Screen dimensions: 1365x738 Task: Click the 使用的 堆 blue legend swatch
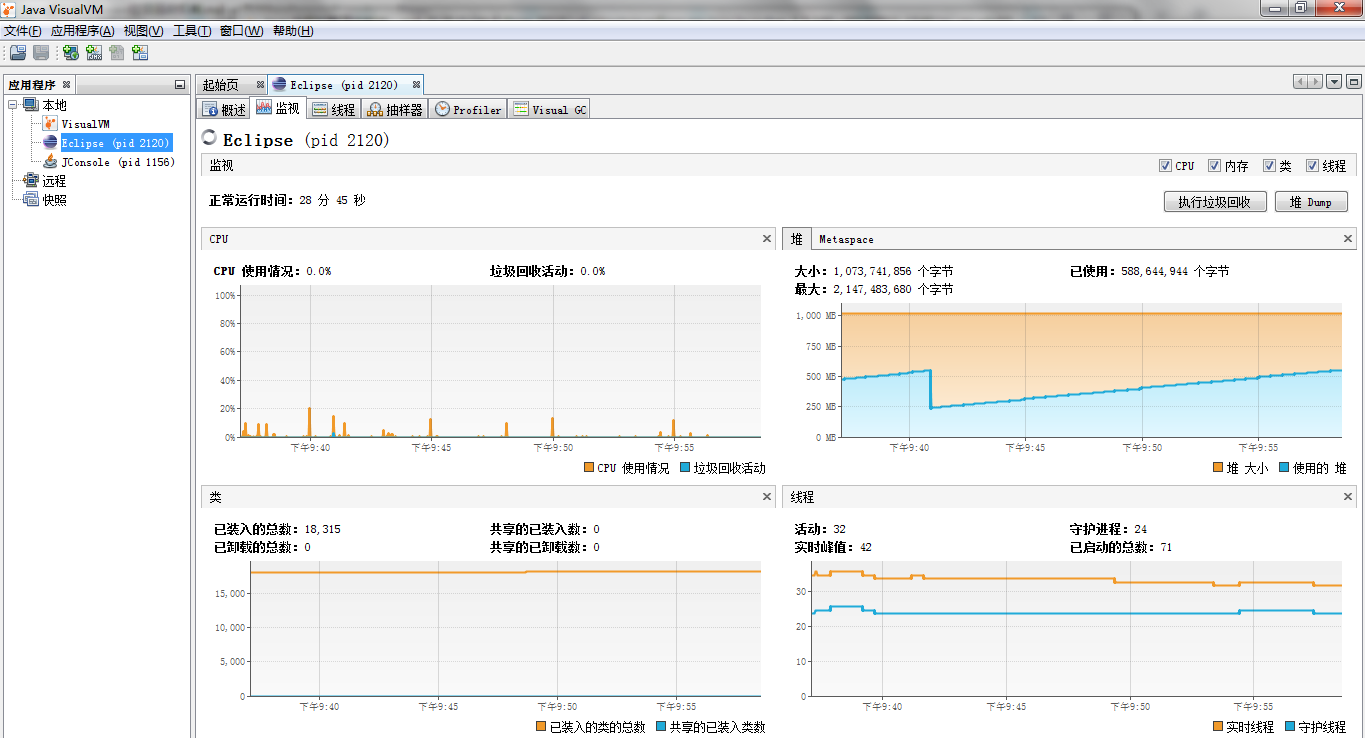[x=1284, y=467]
